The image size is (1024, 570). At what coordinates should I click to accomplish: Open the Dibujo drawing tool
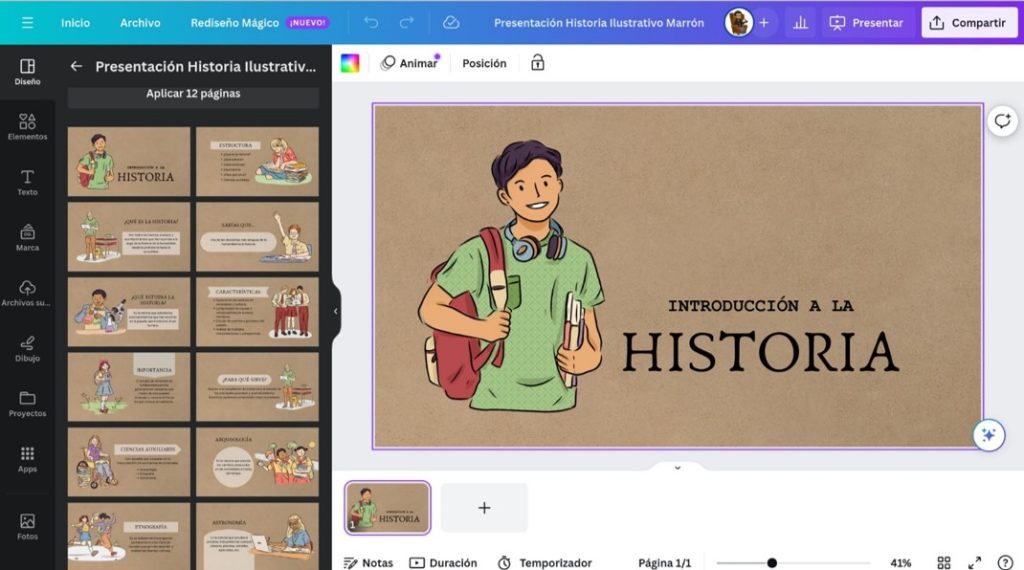27,348
